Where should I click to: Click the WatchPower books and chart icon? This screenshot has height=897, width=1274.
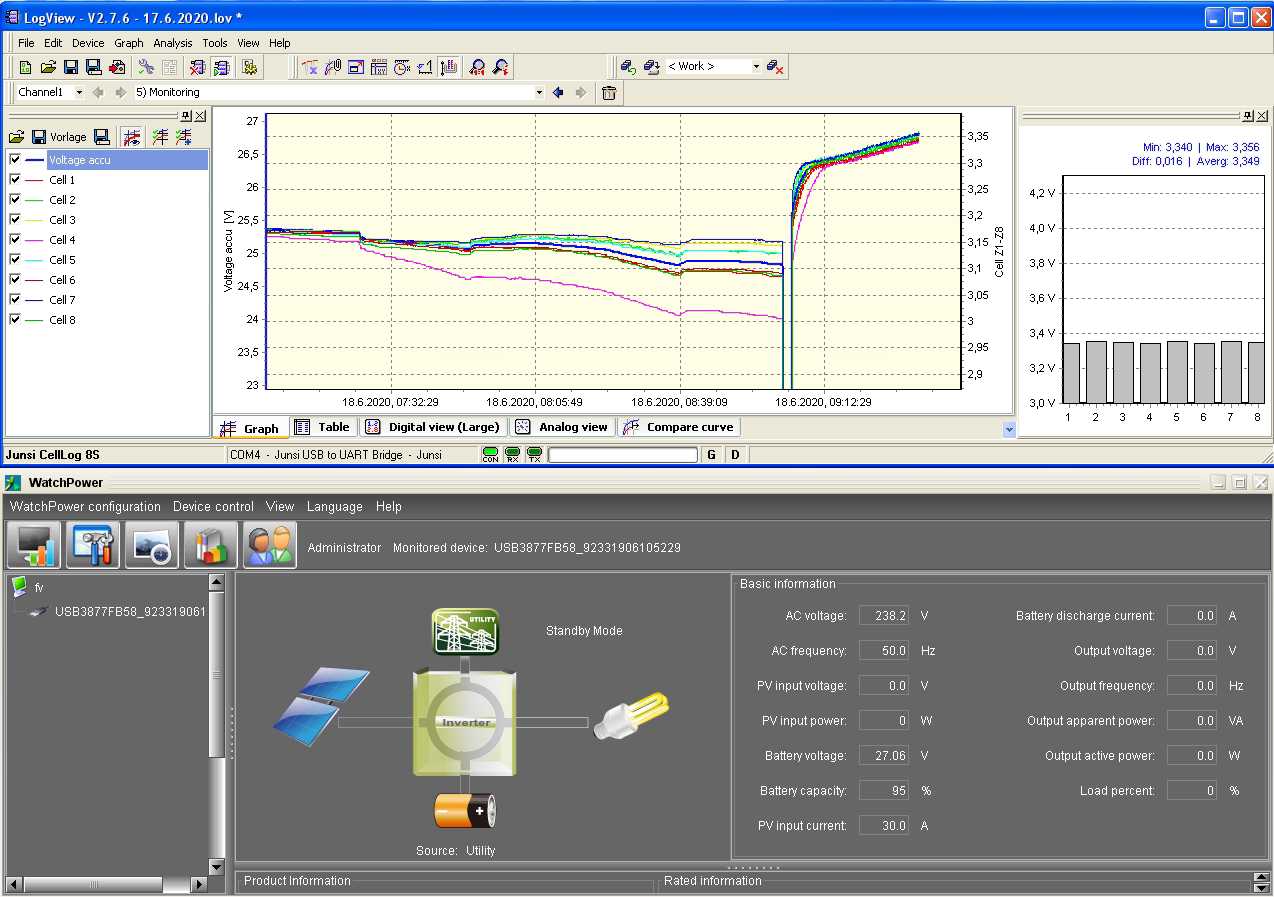(211, 545)
